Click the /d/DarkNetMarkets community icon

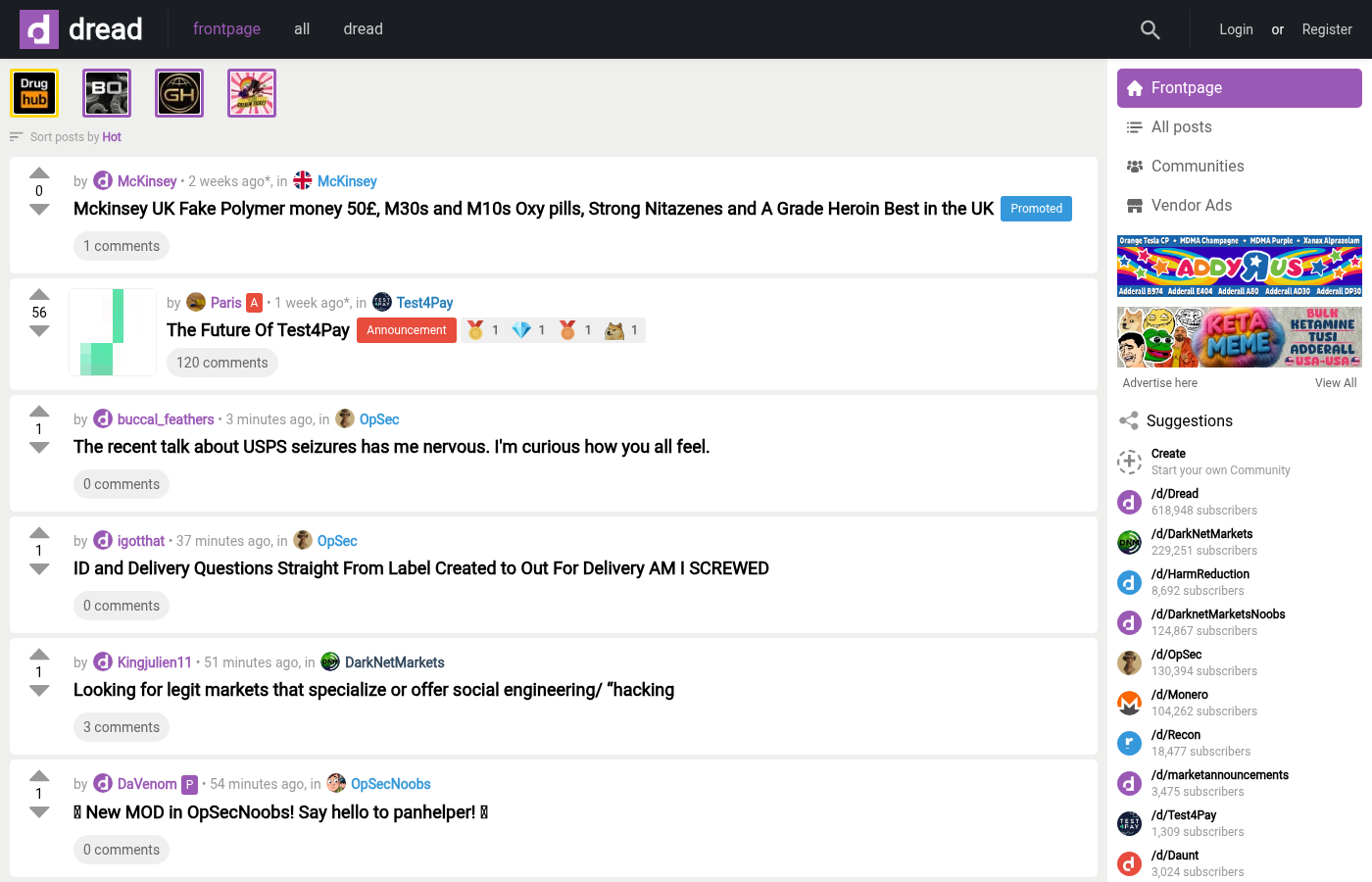tap(1130, 542)
